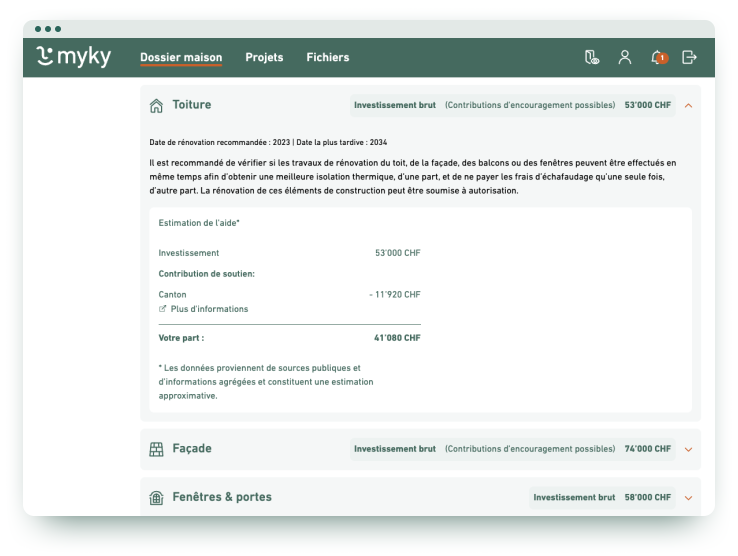Click the Fenêtres & portes window icon
Image resolution: width=738 pixels, height=556 pixels.
click(x=156, y=498)
